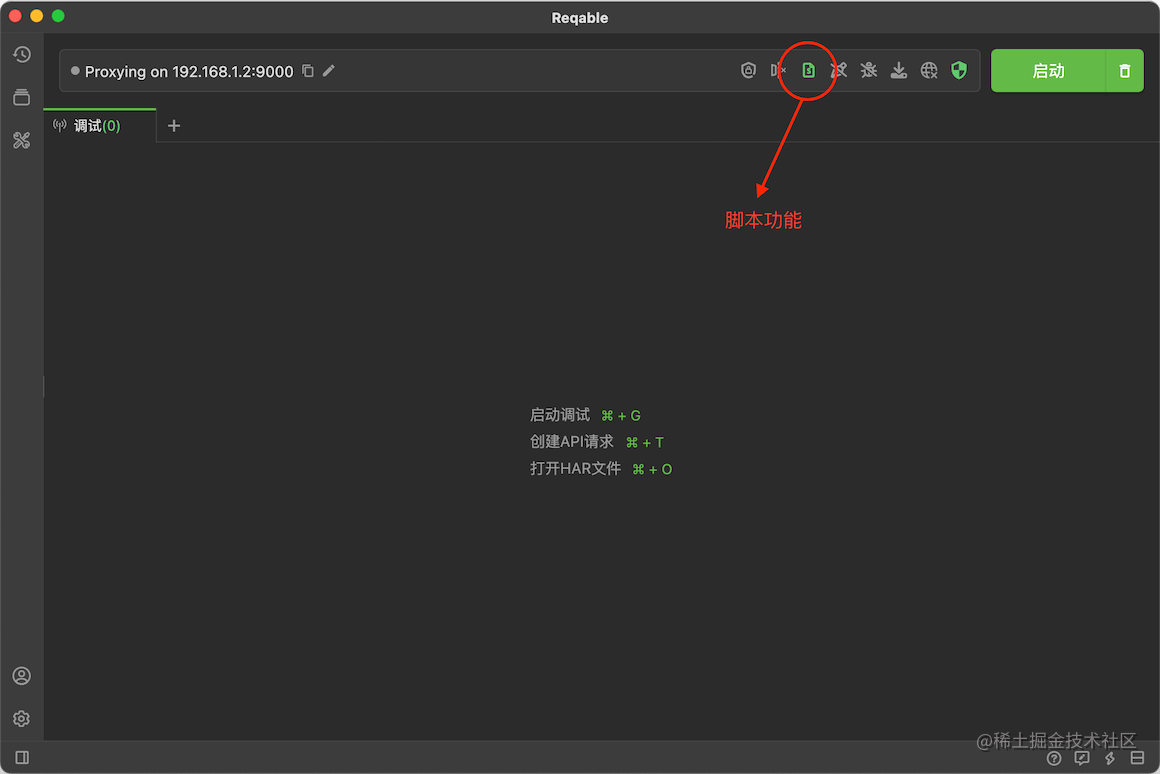Viewport: 1160px width, 774px height.
Task: Click the feedback icon in the status bar
Action: tap(1081, 758)
